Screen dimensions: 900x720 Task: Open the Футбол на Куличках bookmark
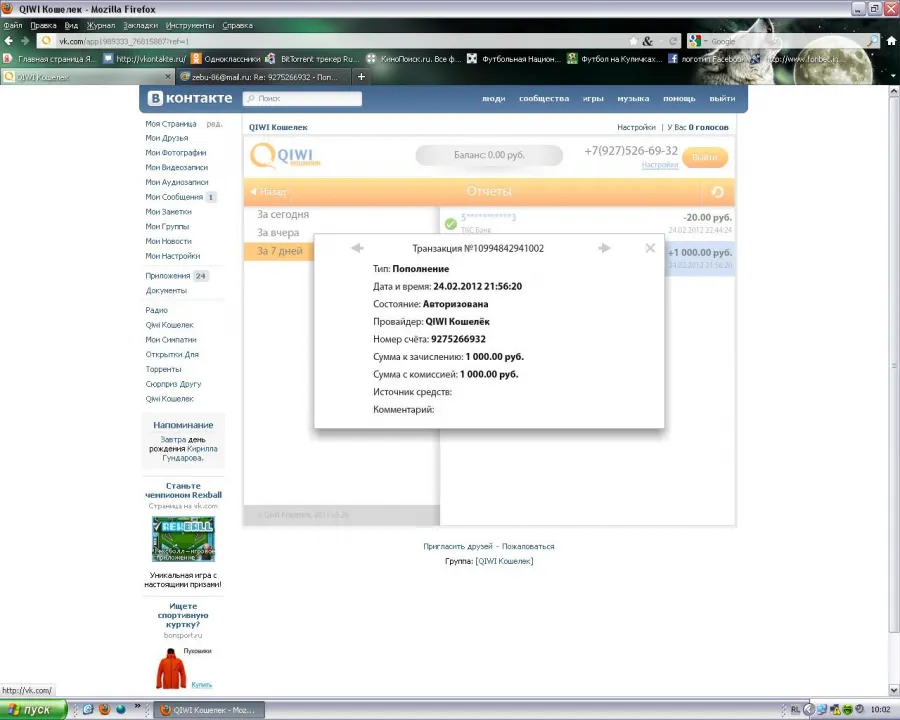pyautogui.click(x=615, y=59)
